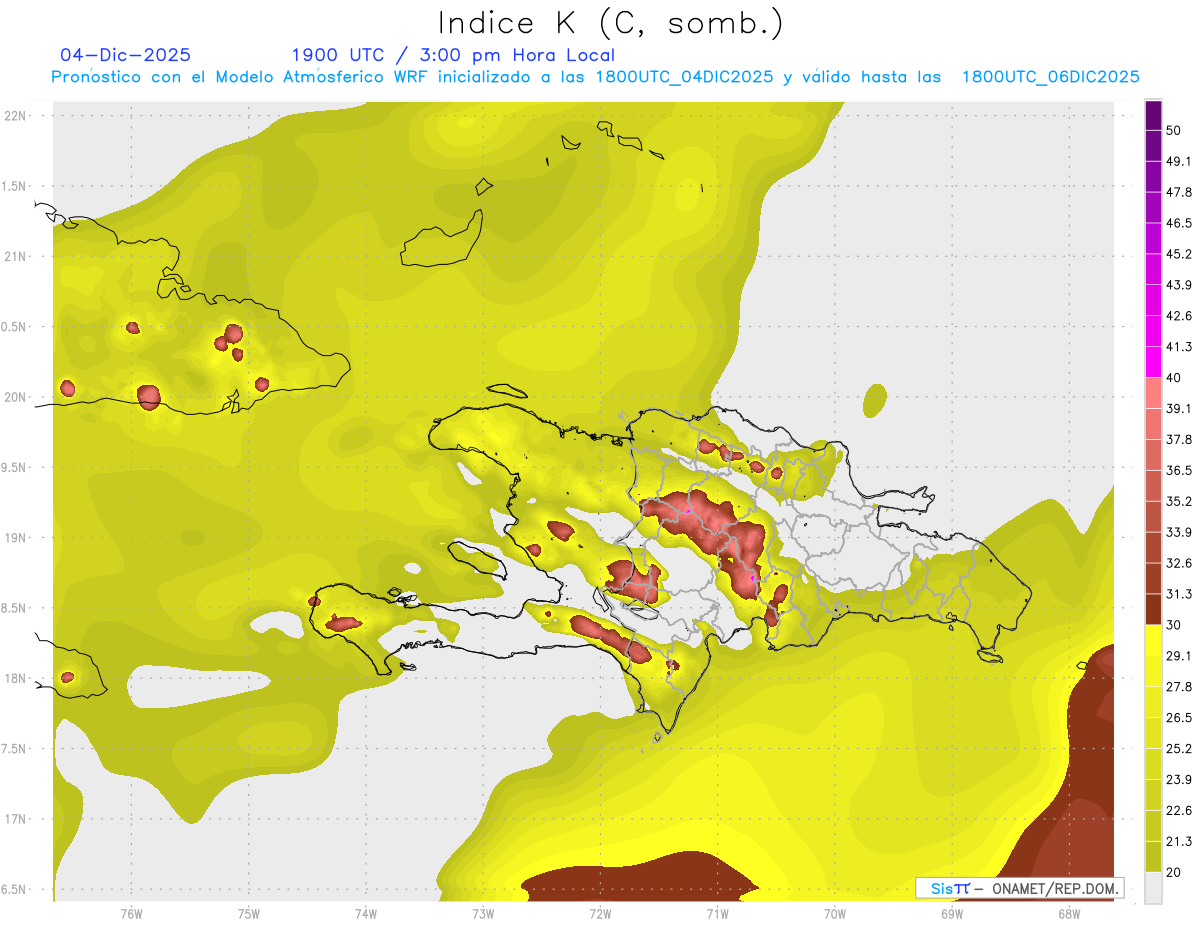Image resolution: width=1200 pixels, height=927 pixels.
Task: Click the latitude axis label '20N'
Action: pyautogui.click(x=15, y=397)
